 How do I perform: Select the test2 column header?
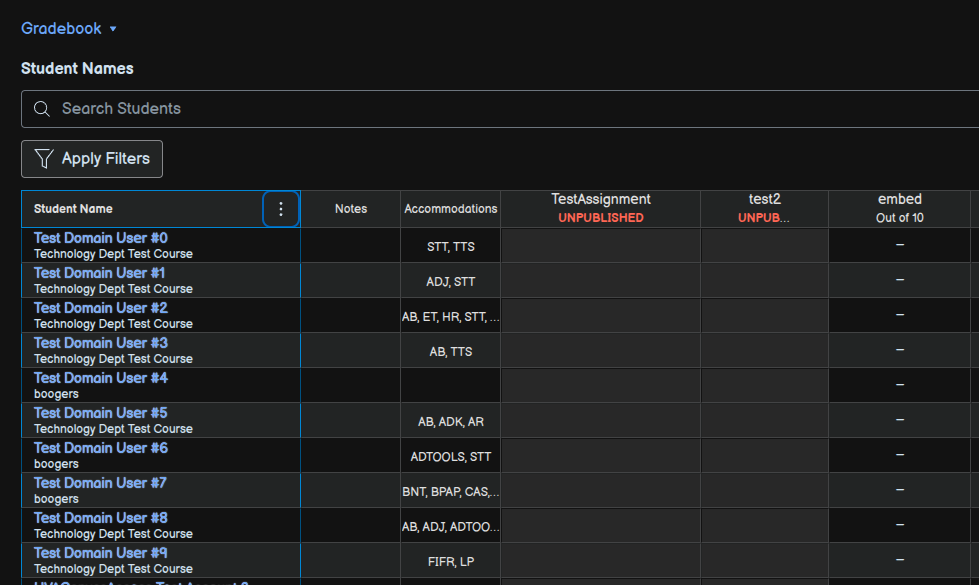pos(765,209)
